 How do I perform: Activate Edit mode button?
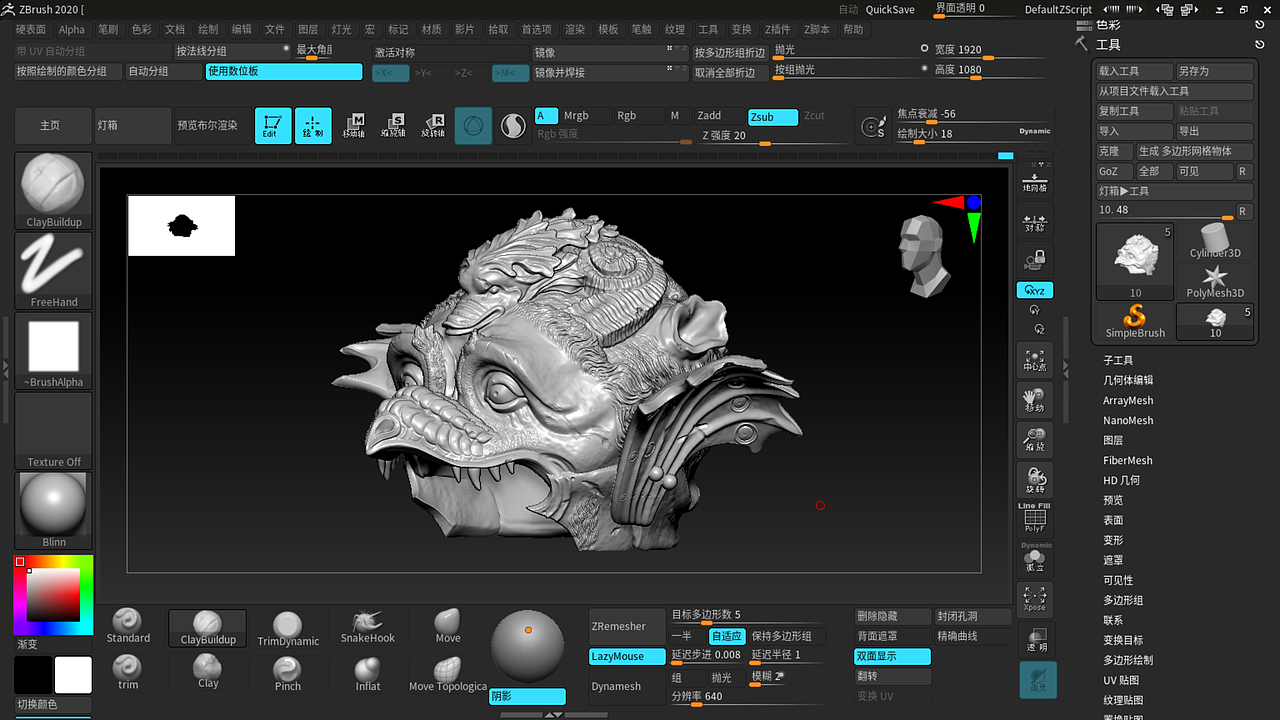tap(273, 126)
